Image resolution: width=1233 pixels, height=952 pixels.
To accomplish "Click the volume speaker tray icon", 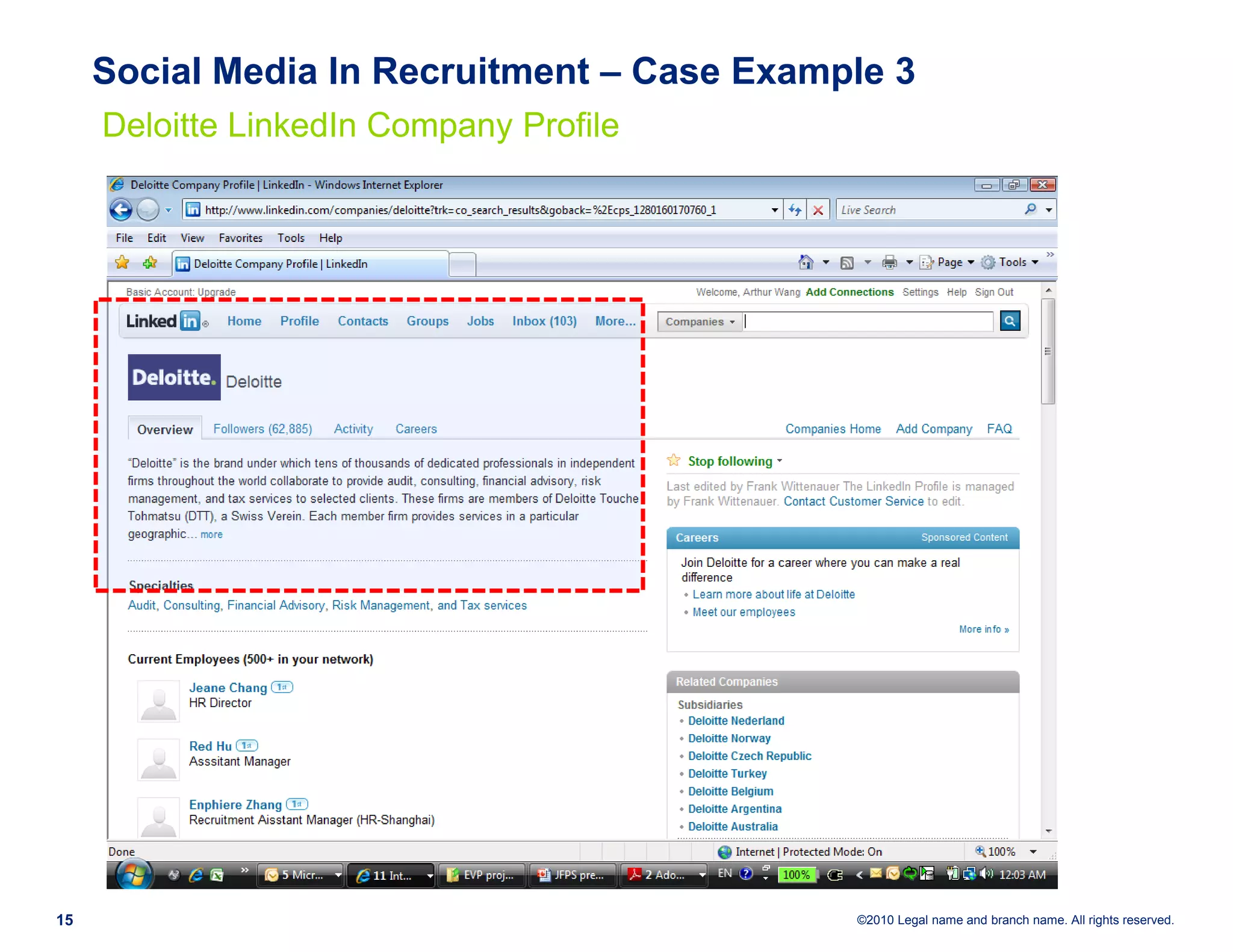I will 986,874.
